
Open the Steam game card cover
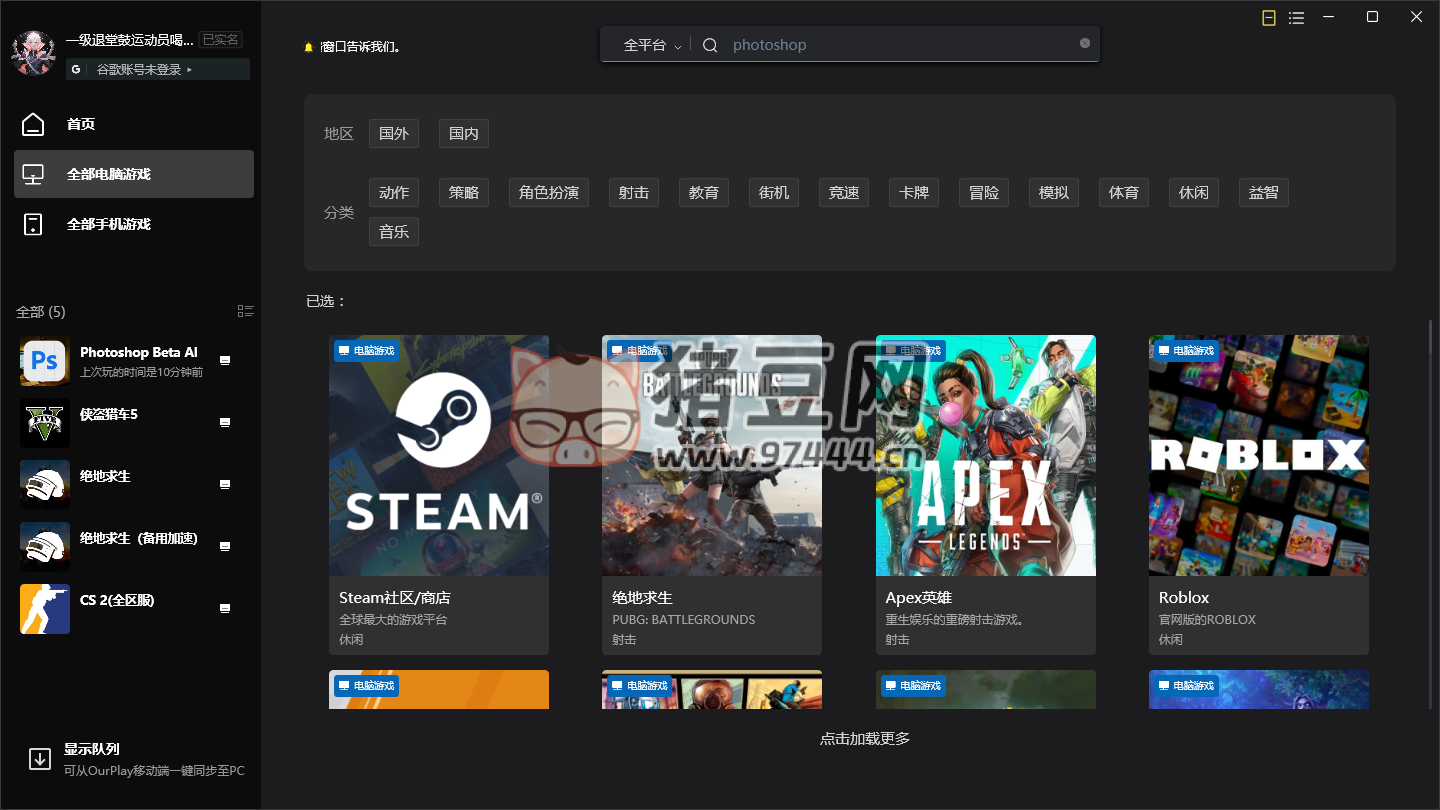point(439,455)
